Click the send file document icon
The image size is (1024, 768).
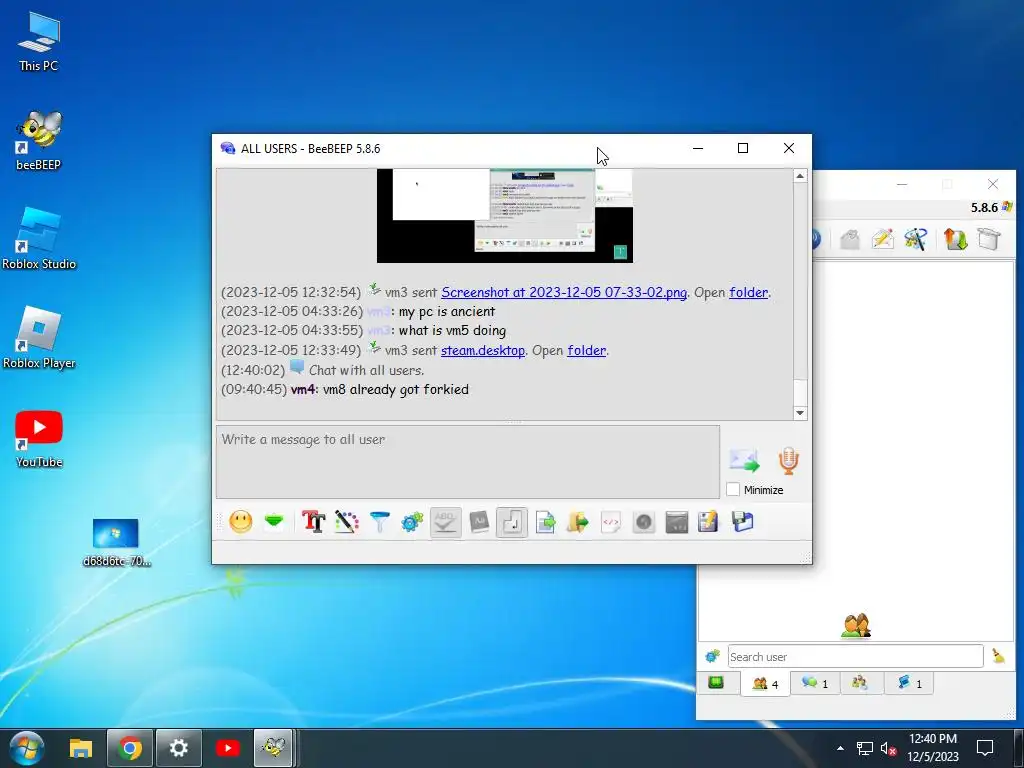545,522
